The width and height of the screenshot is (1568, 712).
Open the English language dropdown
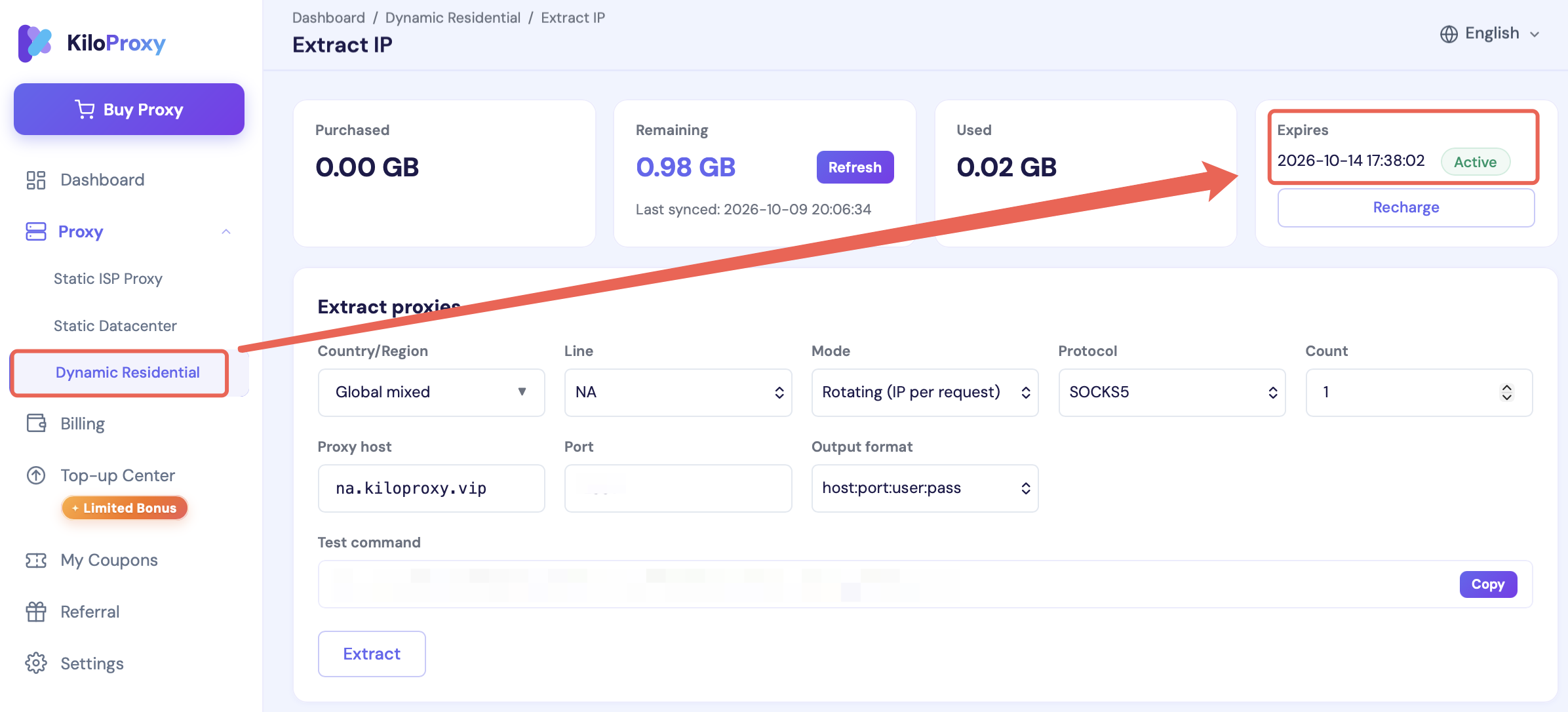(1490, 33)
